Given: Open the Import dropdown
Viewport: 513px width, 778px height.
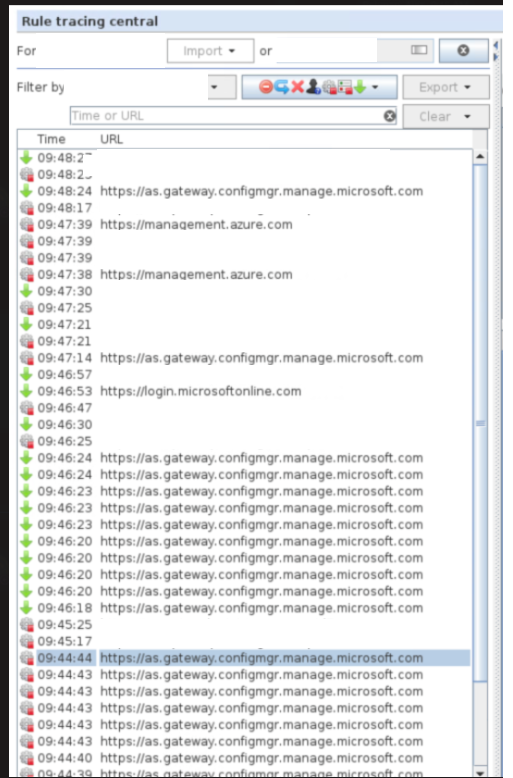Looking at the screenshot, I should (210, 51).
